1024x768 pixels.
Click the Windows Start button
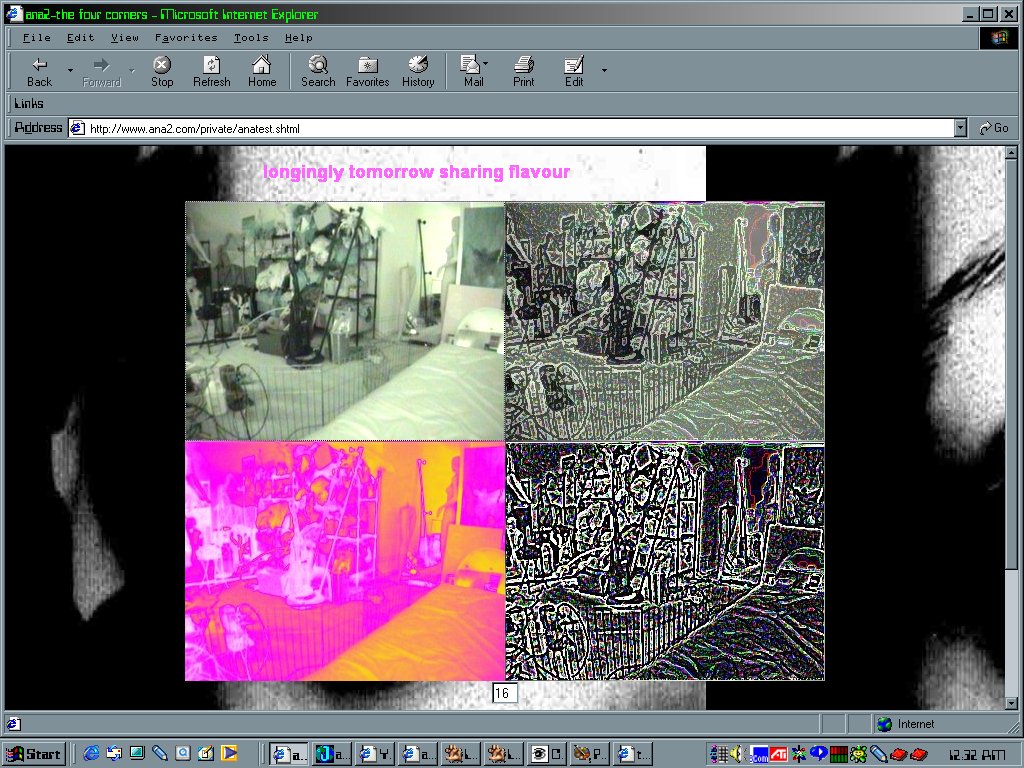click(35, 754)
